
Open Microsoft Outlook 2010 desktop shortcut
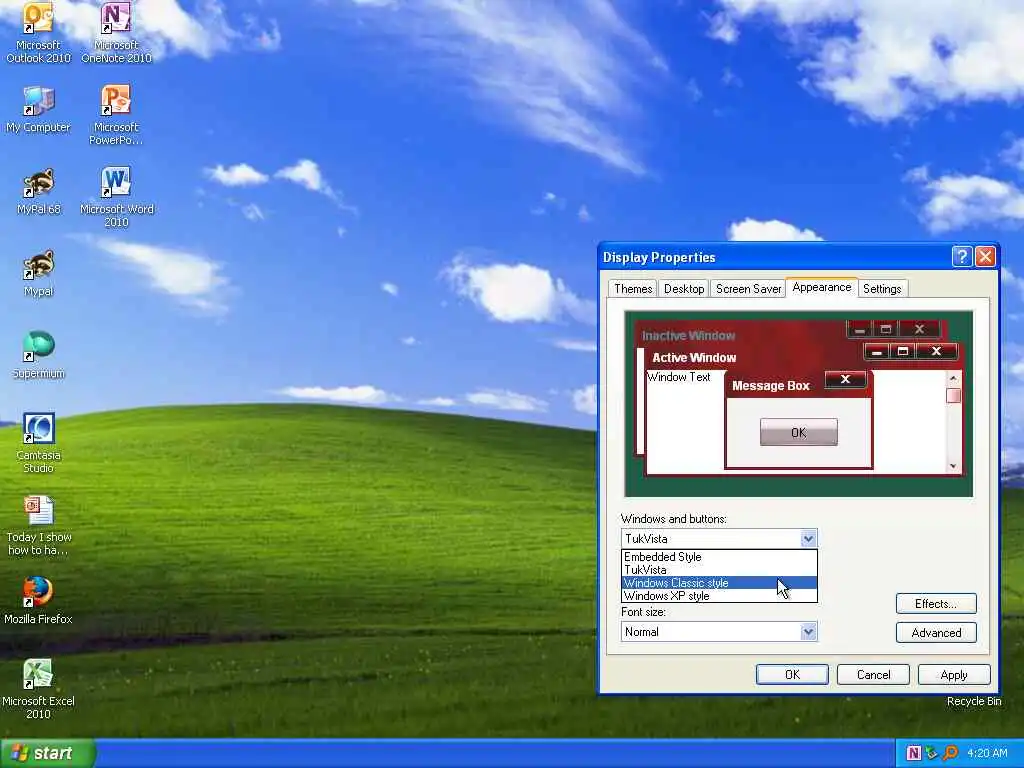click(38, 33)
